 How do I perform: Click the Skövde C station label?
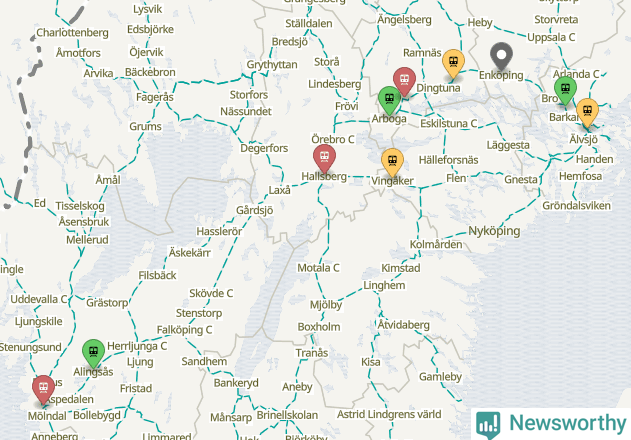211,293
